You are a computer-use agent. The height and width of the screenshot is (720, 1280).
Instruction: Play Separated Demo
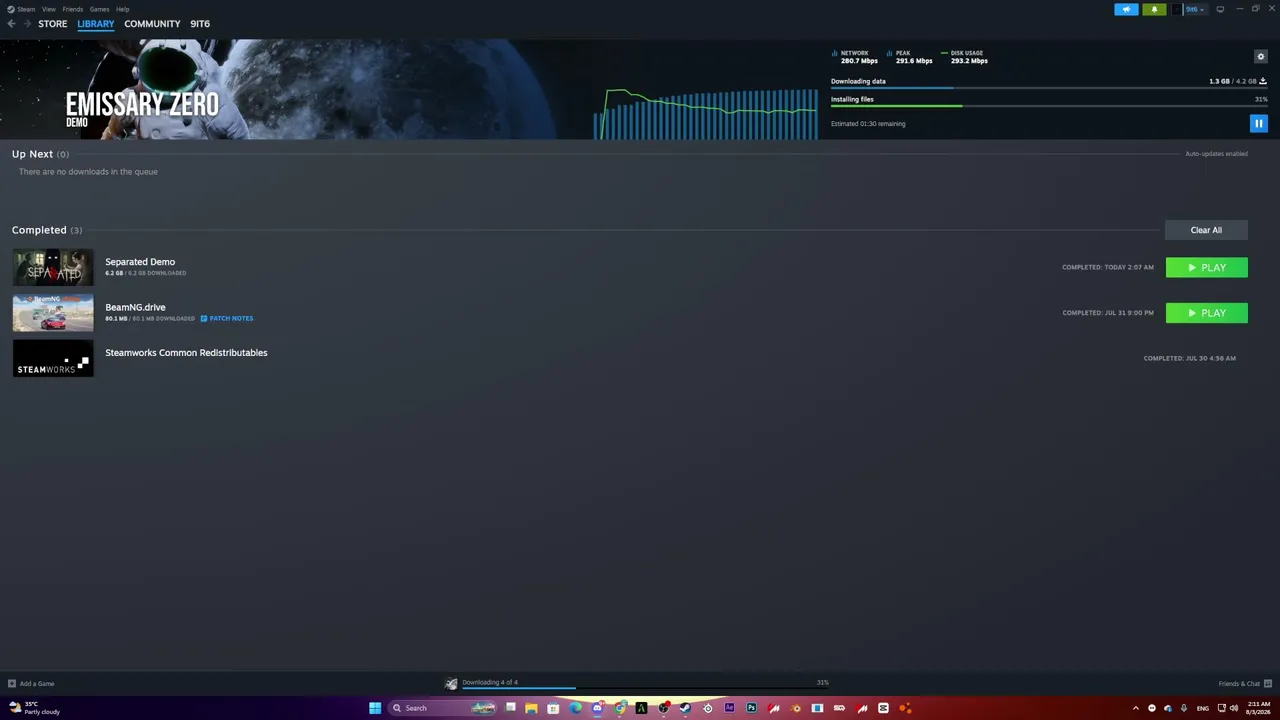click(1207, 267)
